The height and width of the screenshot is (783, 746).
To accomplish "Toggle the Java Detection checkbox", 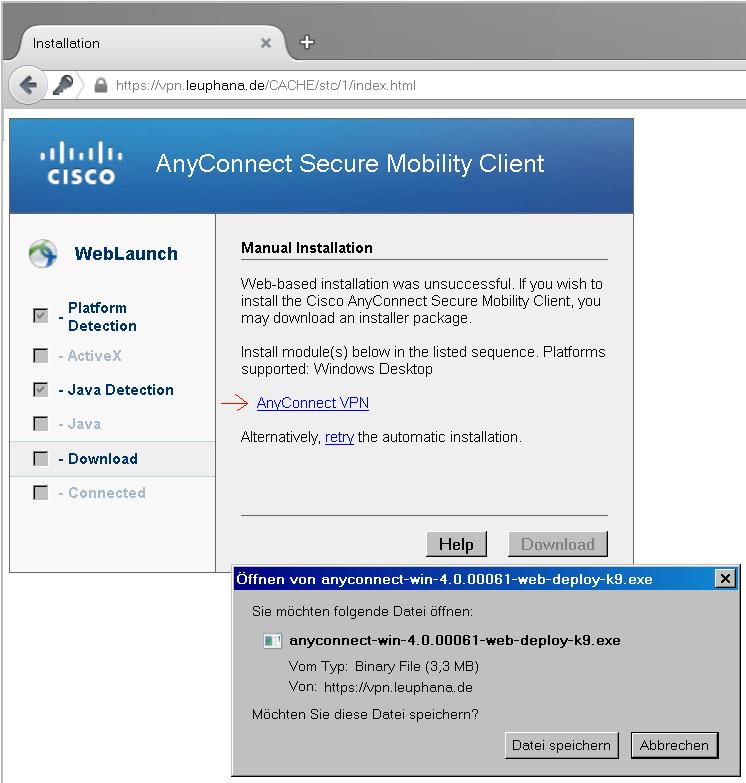I will tap(40, 390).
